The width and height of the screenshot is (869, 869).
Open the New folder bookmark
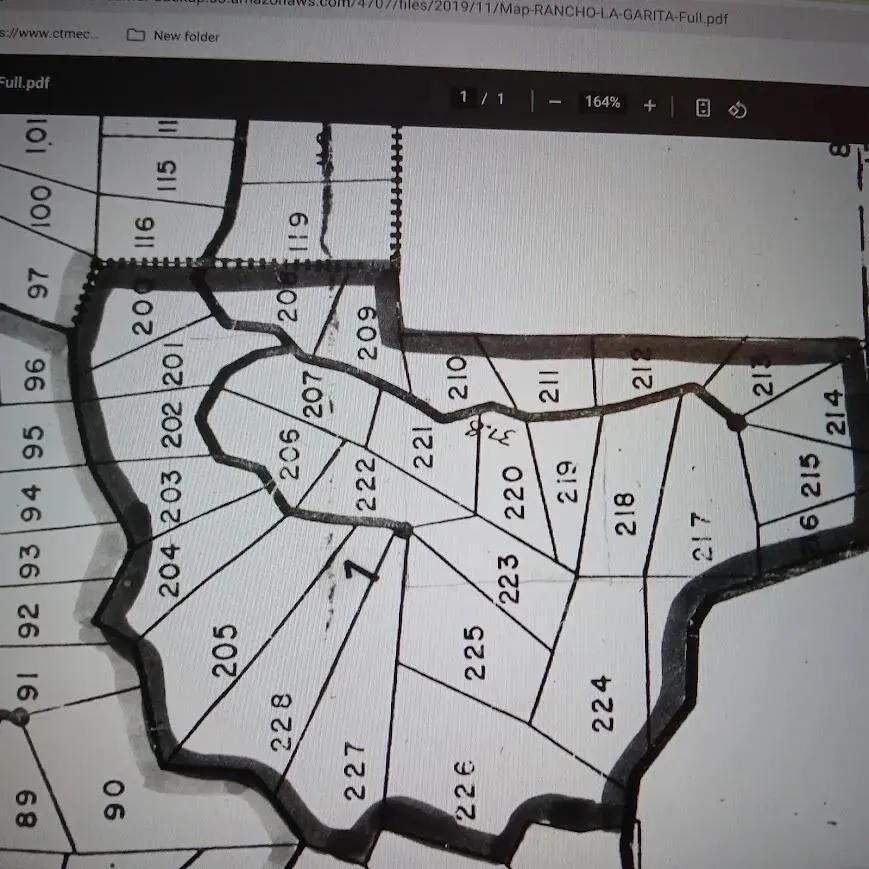[x=173, y=36]
